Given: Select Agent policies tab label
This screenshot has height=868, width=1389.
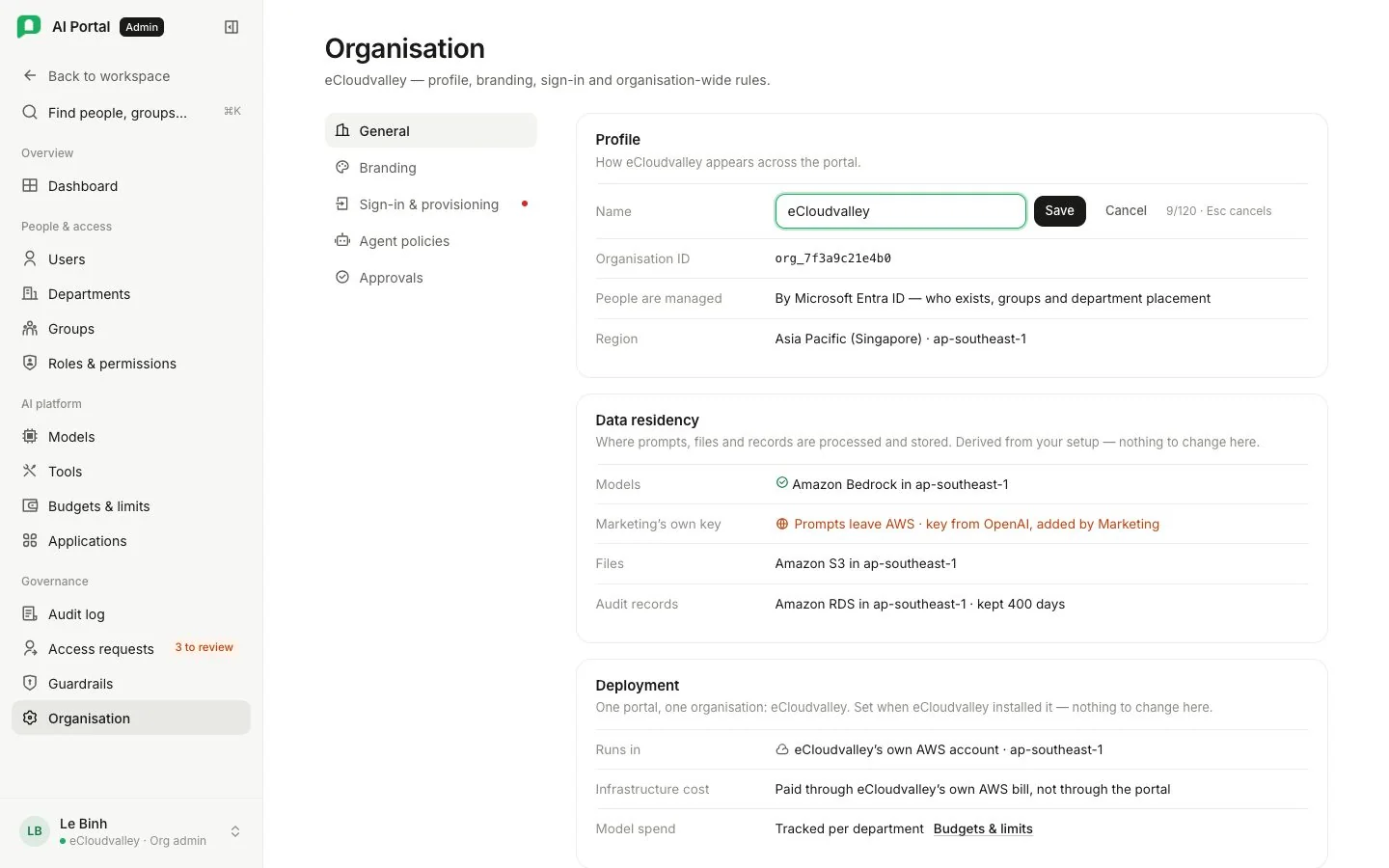Looking at the screenshot, I should pyautogui.click(x=404, y=241).
